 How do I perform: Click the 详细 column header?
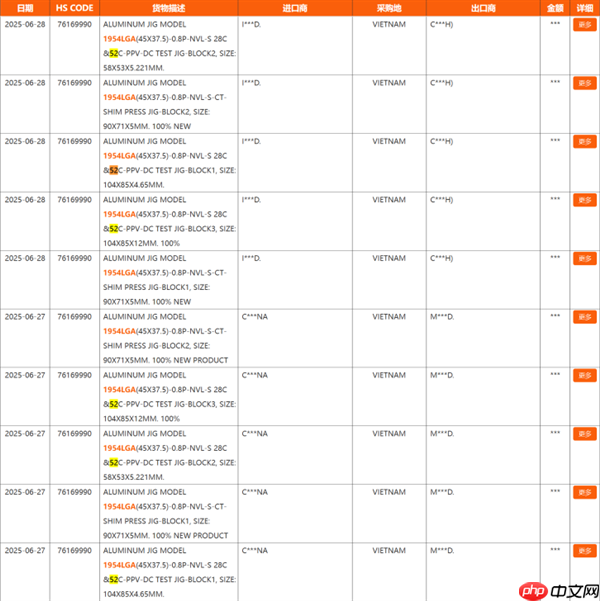(x=584, y=7)
